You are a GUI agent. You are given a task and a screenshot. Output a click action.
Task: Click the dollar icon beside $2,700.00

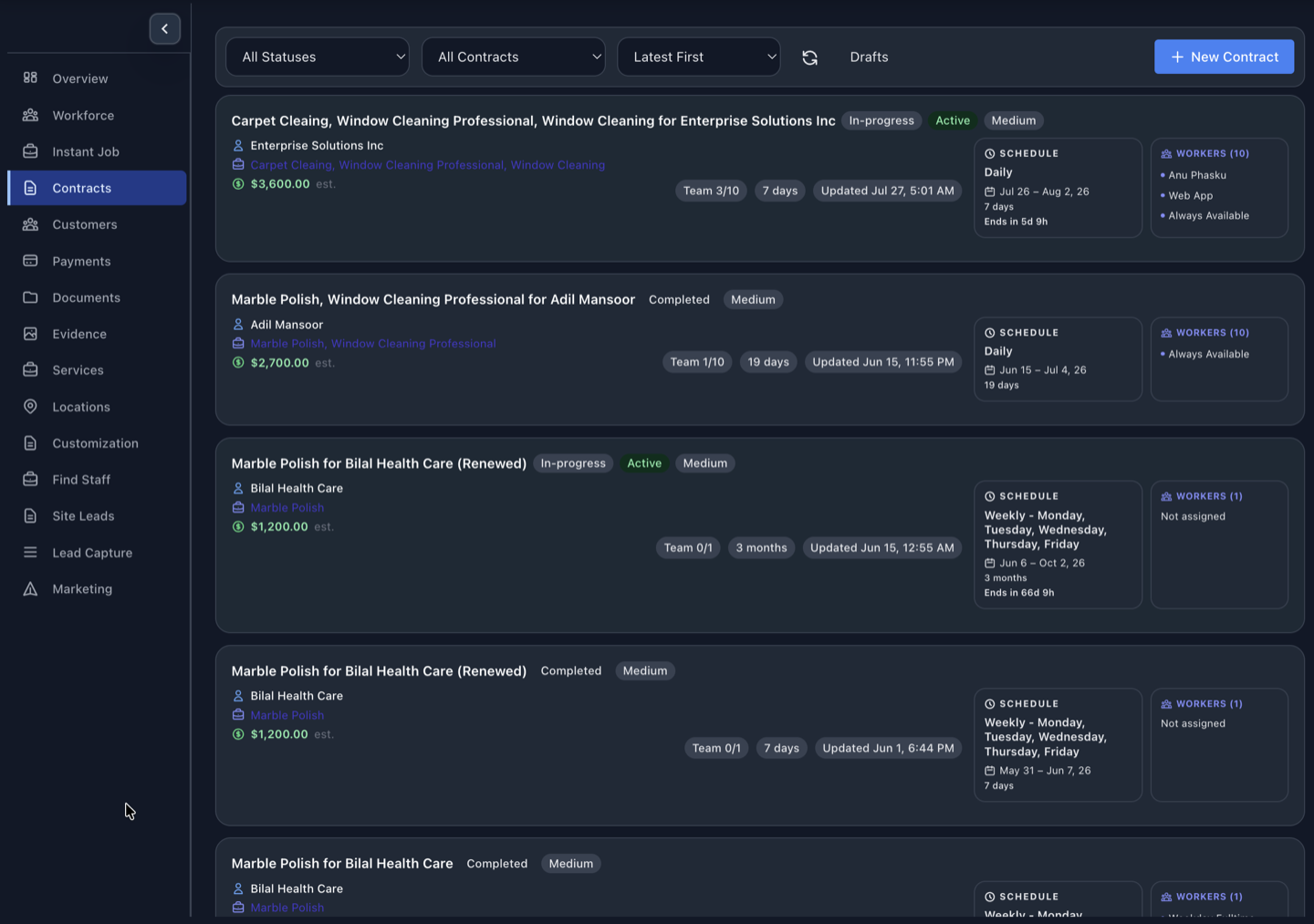238,363
